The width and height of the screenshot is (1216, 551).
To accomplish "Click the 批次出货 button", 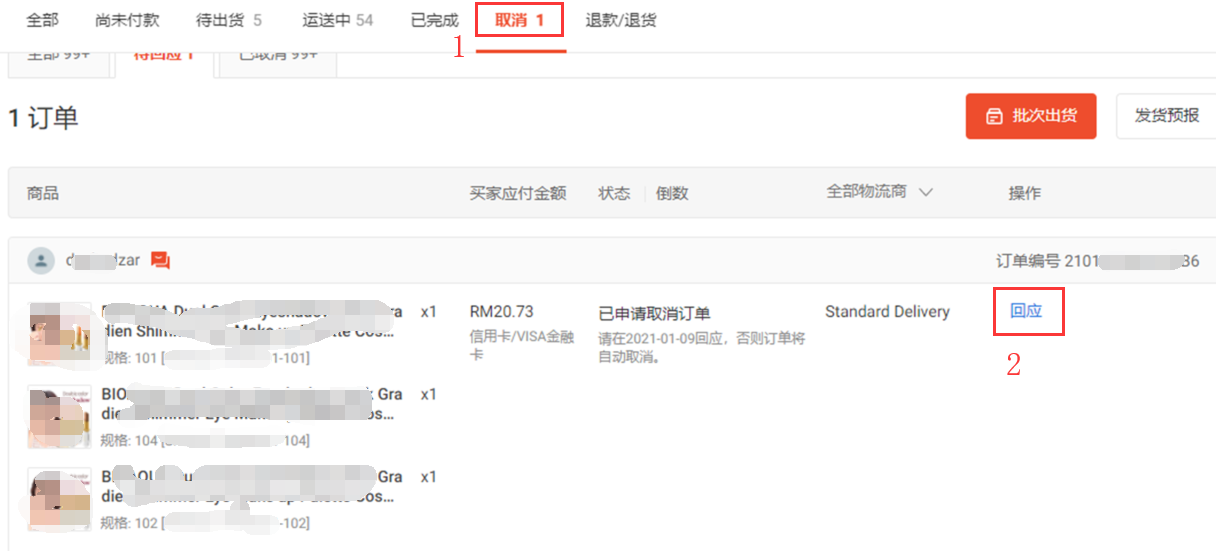I will point(1031,116).
